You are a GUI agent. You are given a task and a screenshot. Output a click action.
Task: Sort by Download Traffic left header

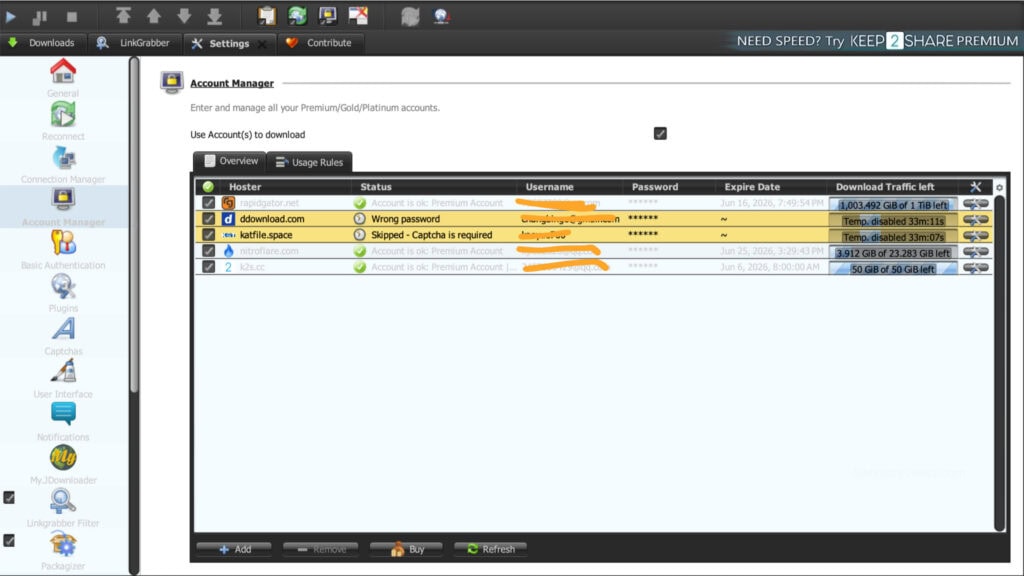pyautogui.click(x=893, y=187)
